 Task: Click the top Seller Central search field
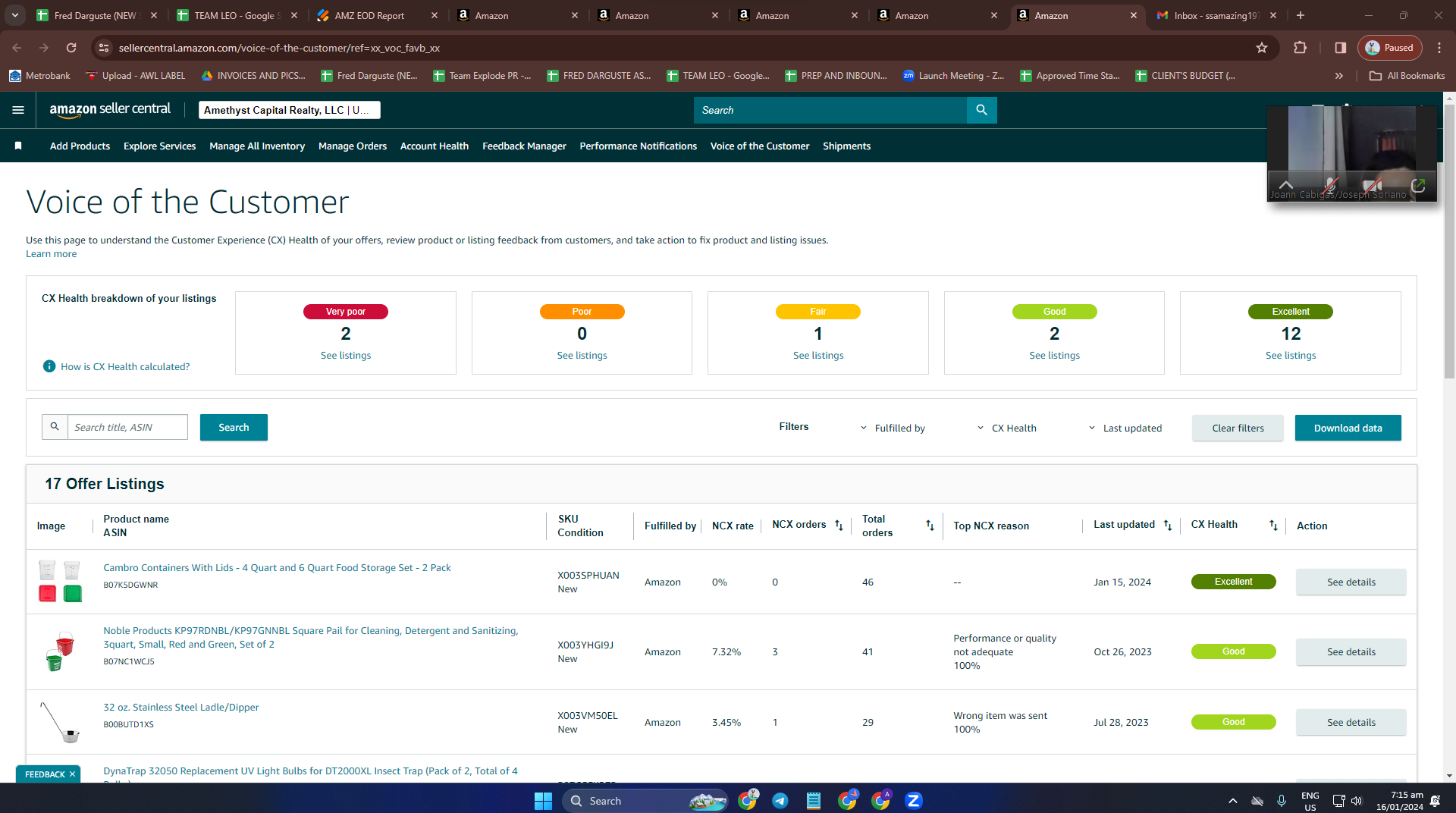point(830,110)
